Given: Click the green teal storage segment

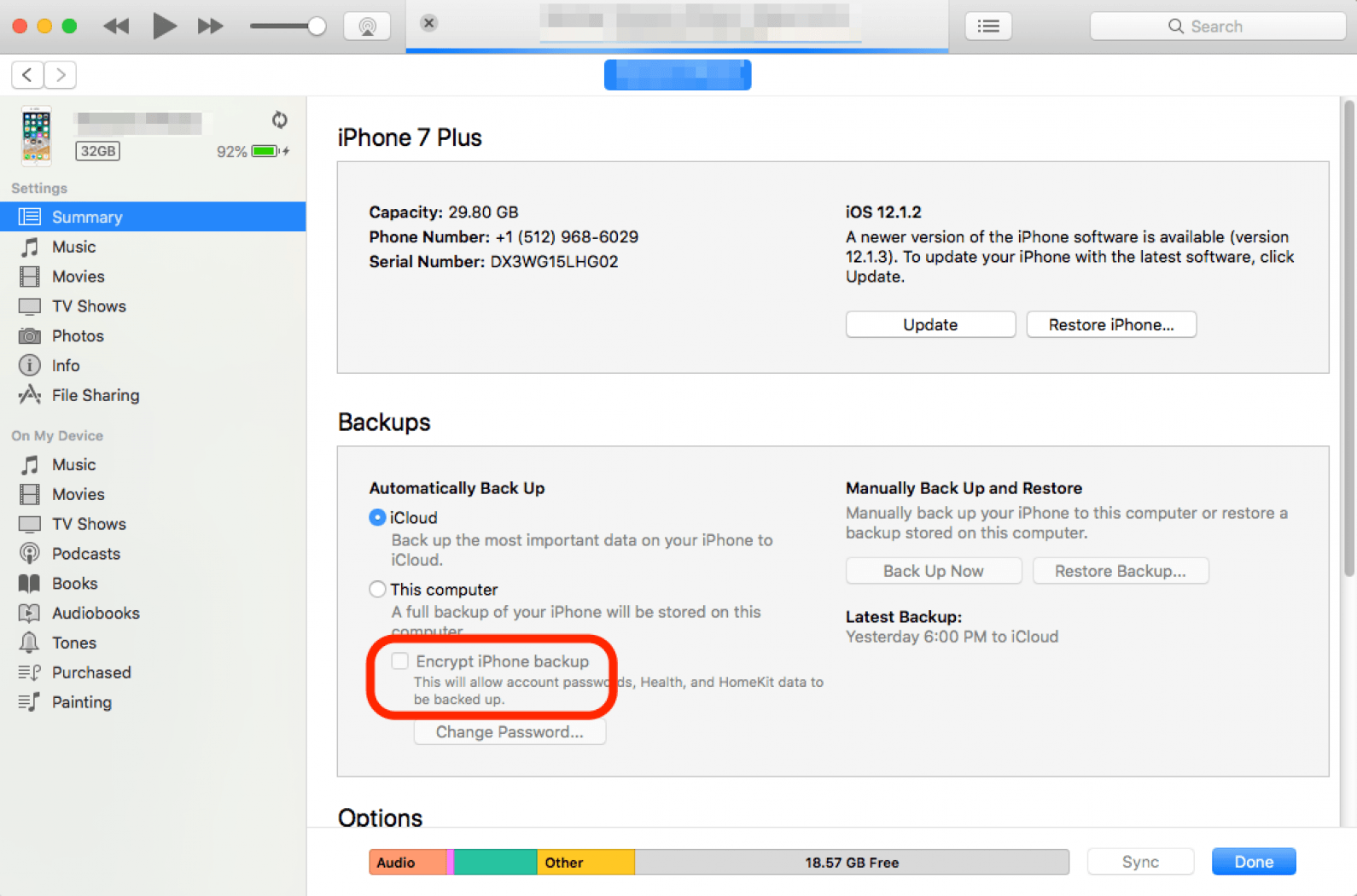Looking at the screenshot, I should click(x=495, y=863).
